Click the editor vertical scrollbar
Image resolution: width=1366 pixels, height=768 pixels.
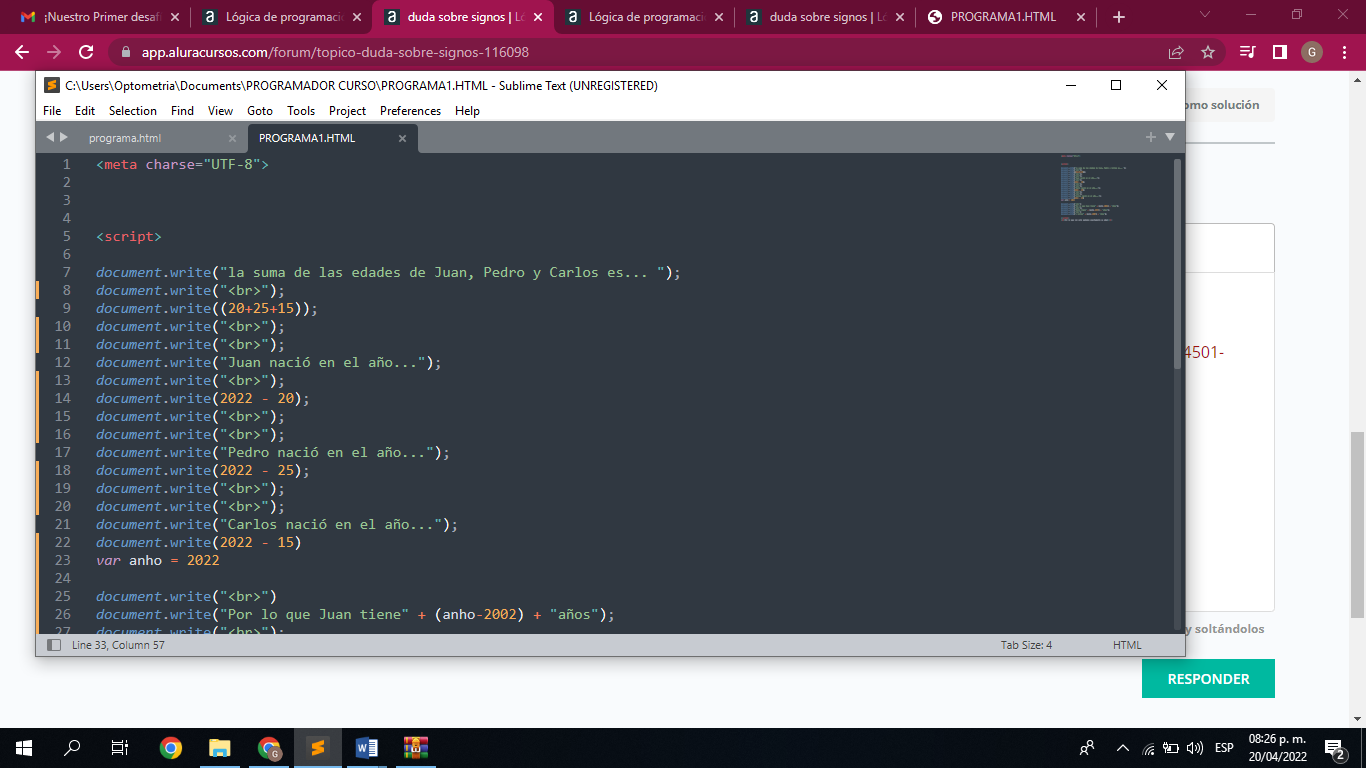[x=1177, y=264]
